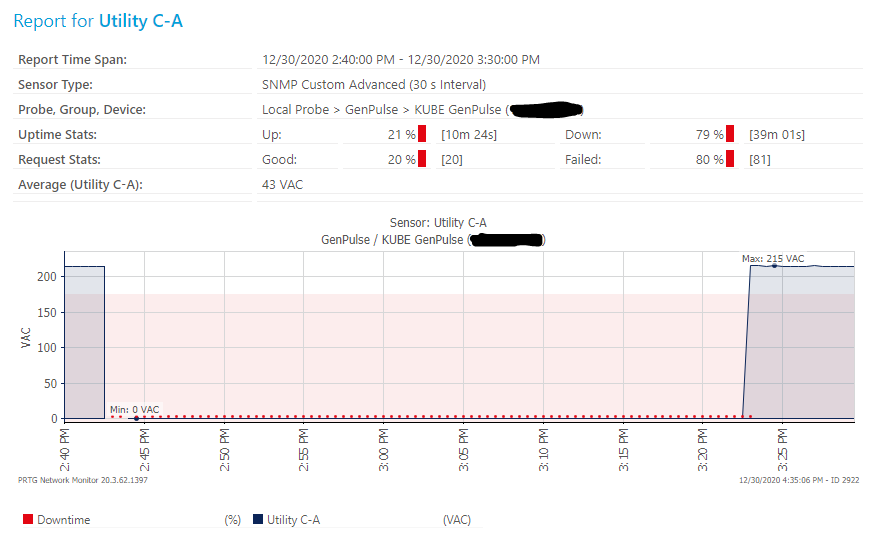The image size is (877, 540).
Task: Toggle the Utility C-A (VAC) legend label
Action: 293,520
